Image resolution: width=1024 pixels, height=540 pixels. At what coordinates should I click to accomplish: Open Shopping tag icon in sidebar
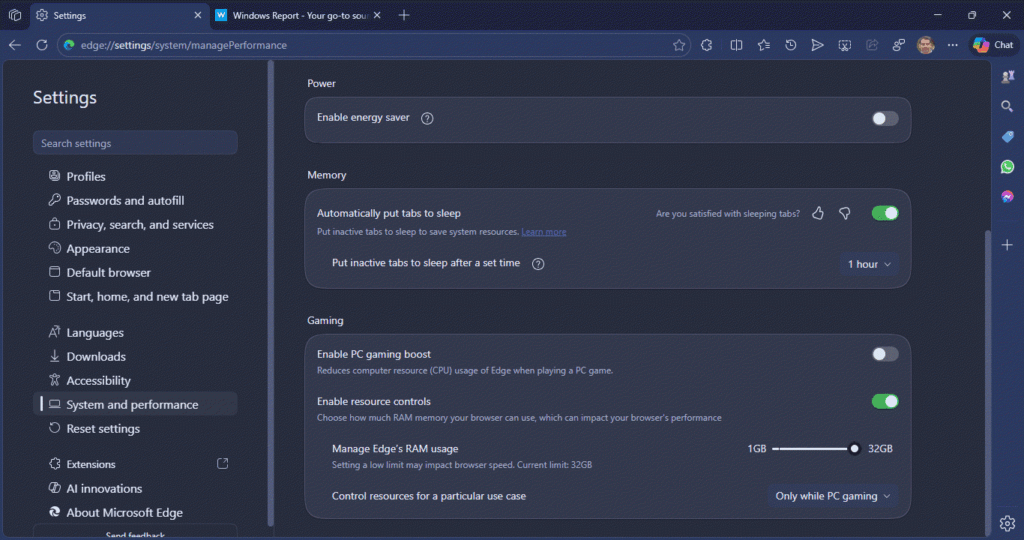[1007, 136]
